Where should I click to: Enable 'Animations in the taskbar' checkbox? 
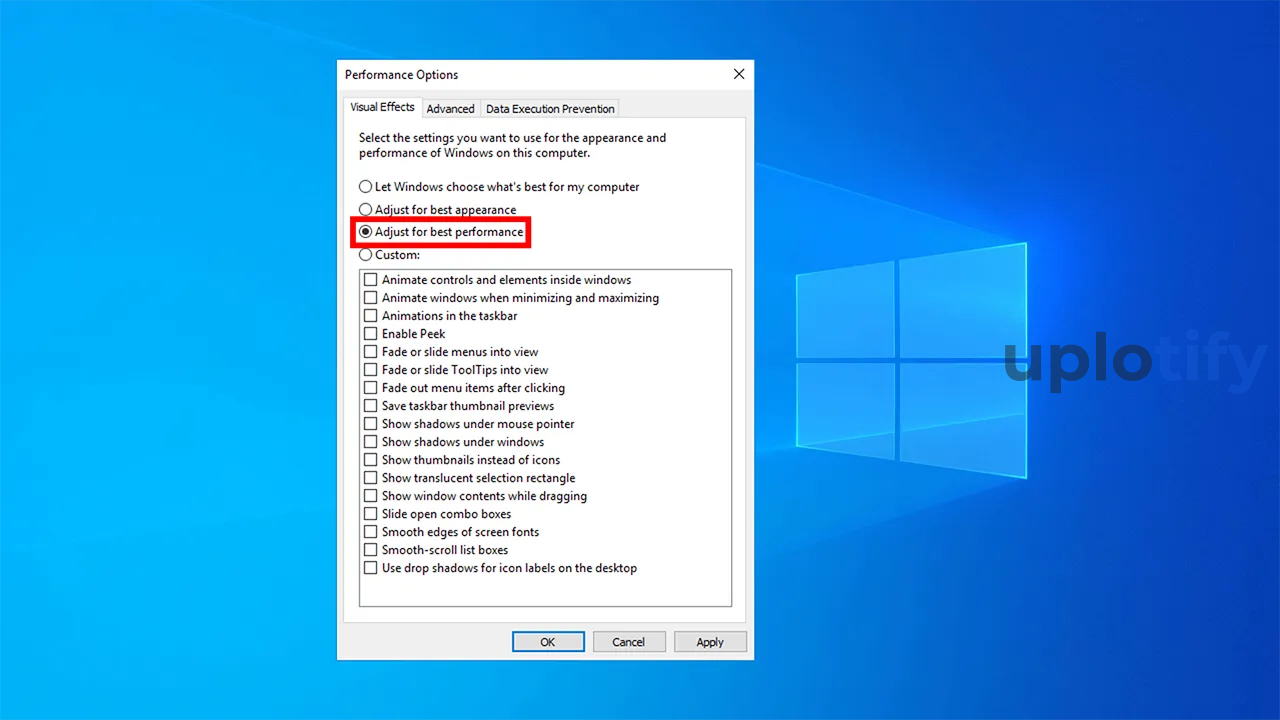(x=371, y=316)
